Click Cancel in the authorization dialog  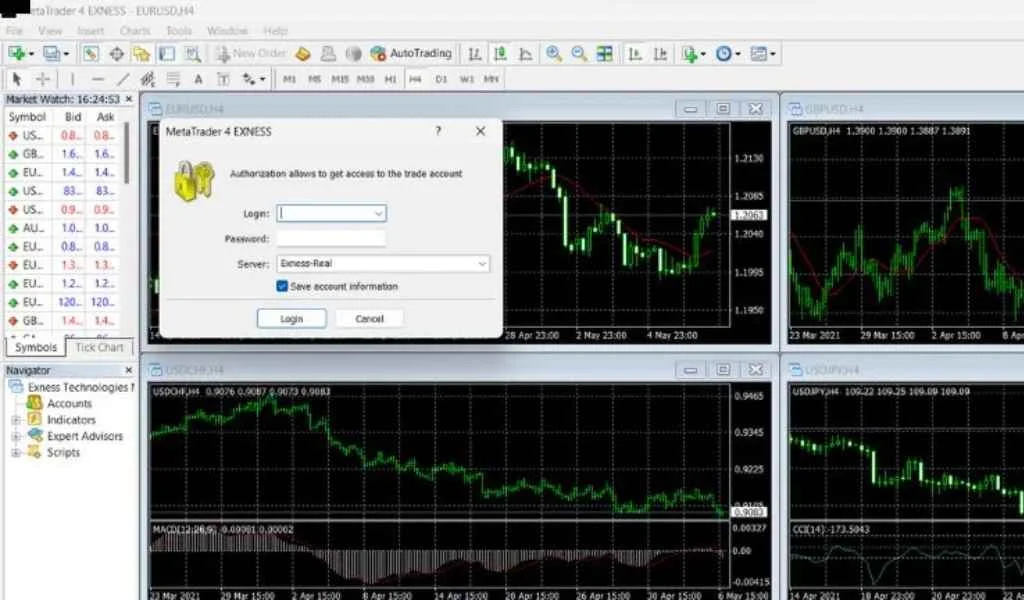369,319
